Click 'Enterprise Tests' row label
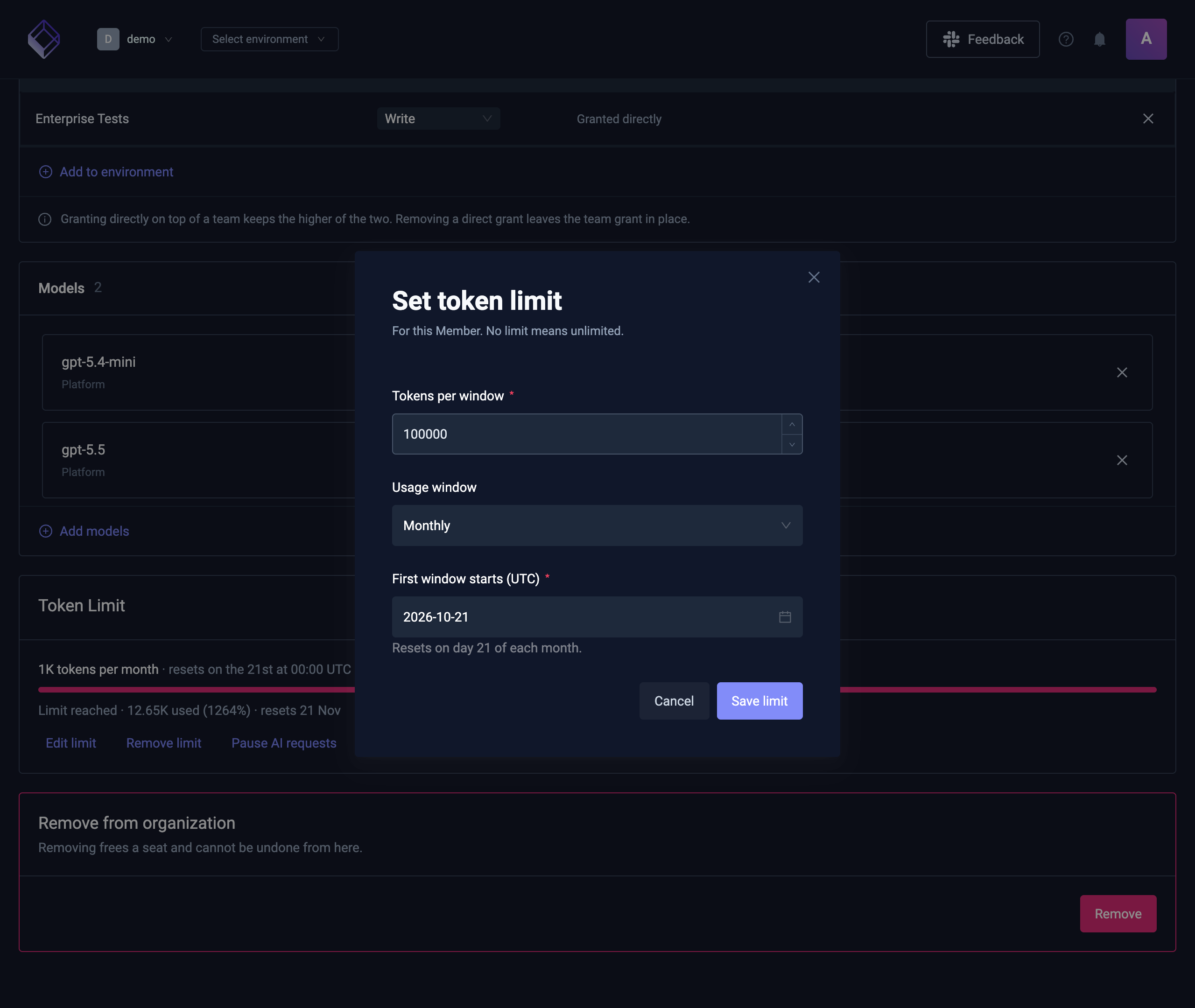Viewport: 1195px width, 1008px height. [x=82, y=119]
